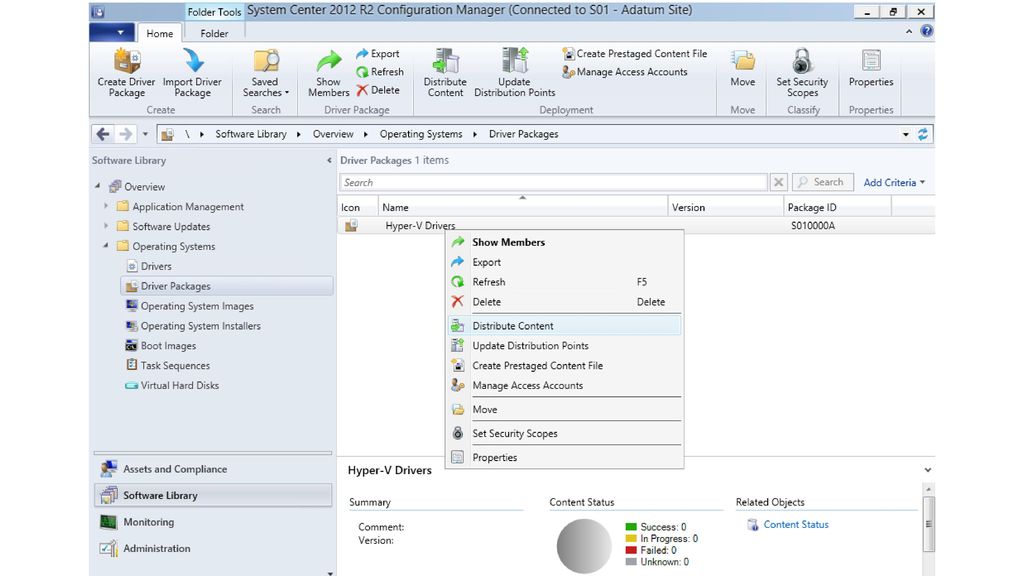Screen dimensions: 1024x576
Task: Click the forward navigation arrow
Action: 125,134
